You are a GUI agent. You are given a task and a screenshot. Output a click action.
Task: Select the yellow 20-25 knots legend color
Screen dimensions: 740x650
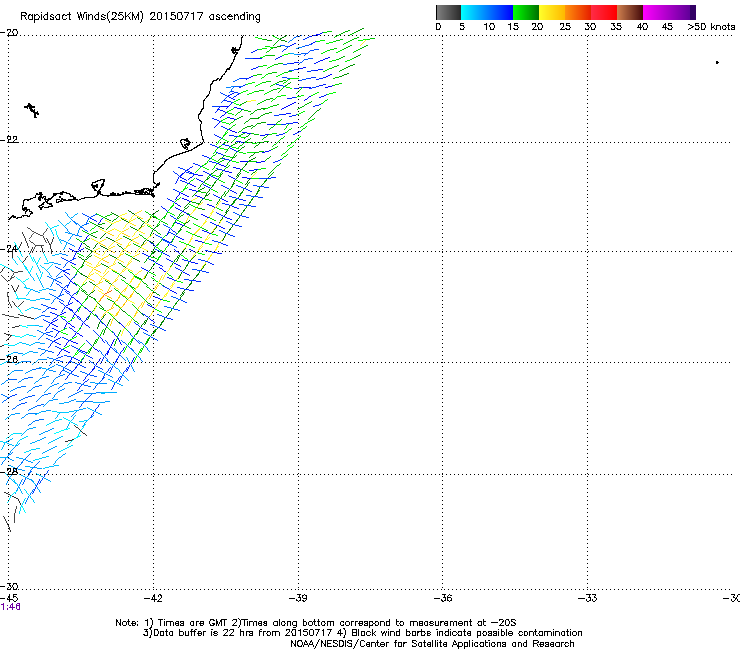pos(552,12)
